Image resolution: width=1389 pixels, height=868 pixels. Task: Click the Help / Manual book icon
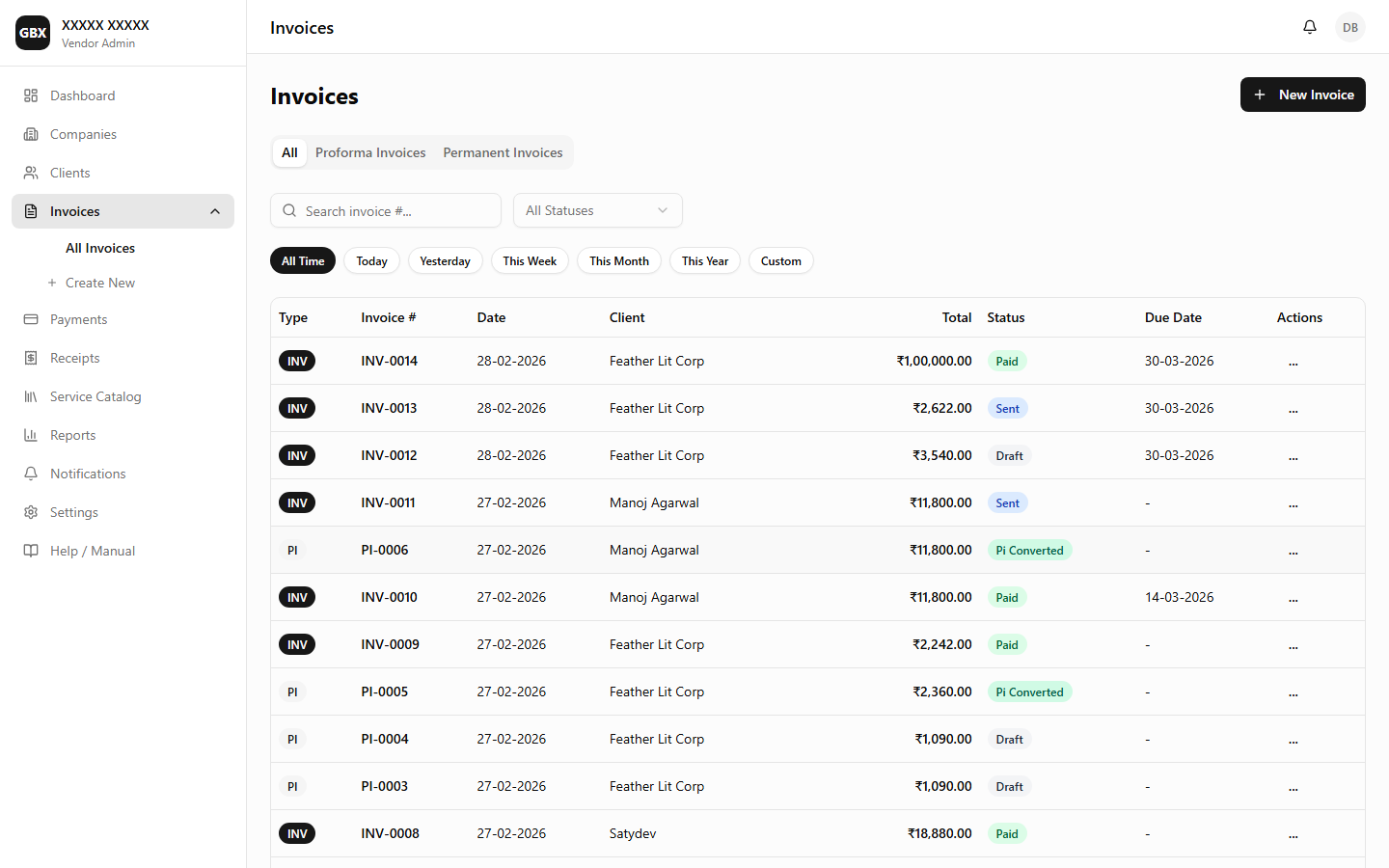click(31, 551)
